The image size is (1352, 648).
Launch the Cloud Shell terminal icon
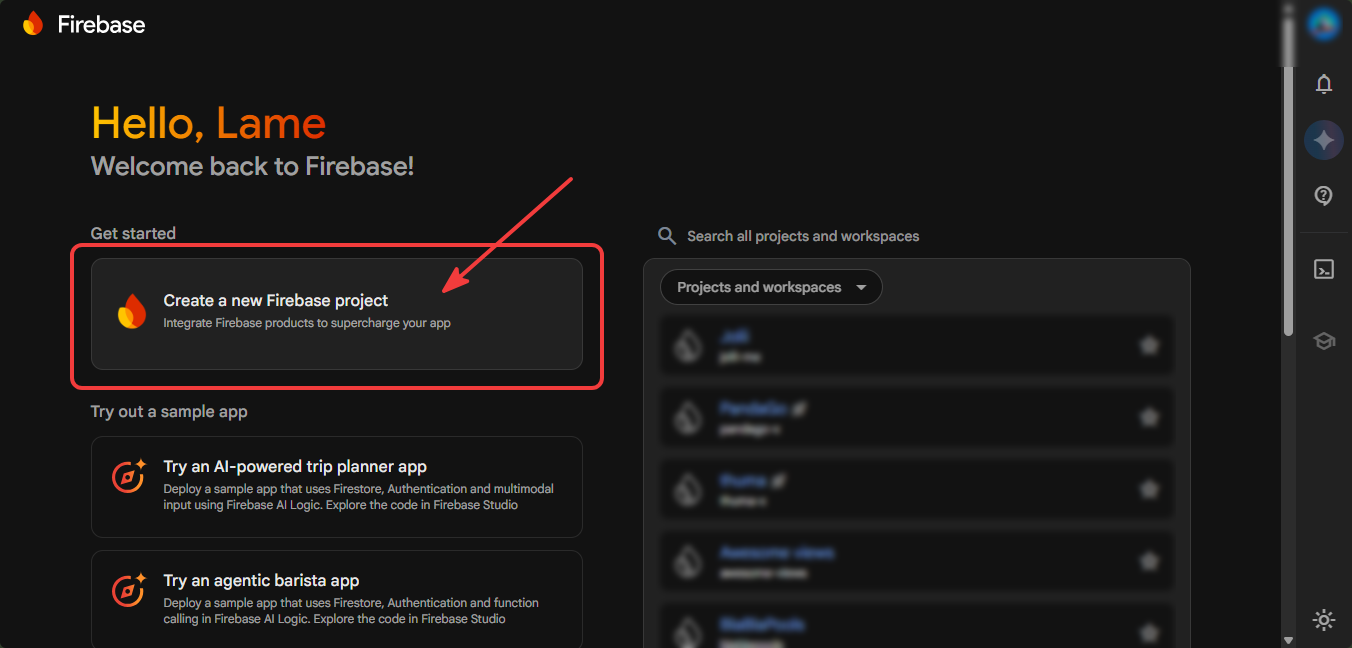point(1324,269)
